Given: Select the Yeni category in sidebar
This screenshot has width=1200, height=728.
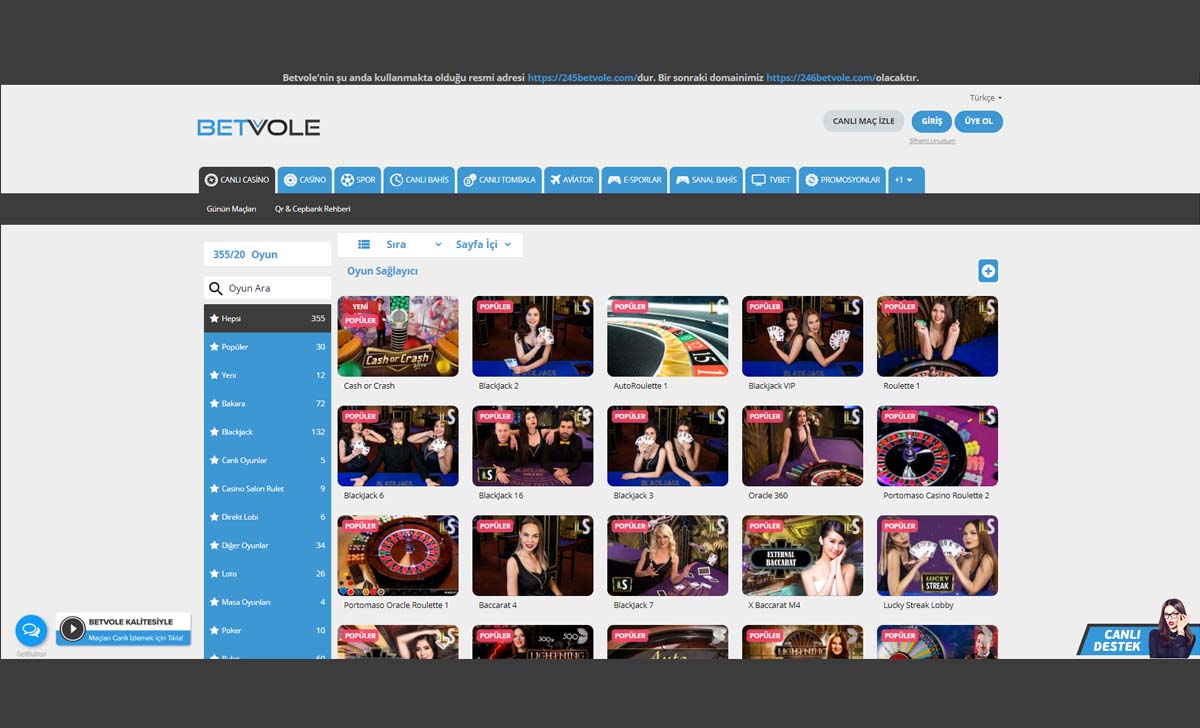Looking at the screenshot, I should pyautogui.click(x=267, y=375).
